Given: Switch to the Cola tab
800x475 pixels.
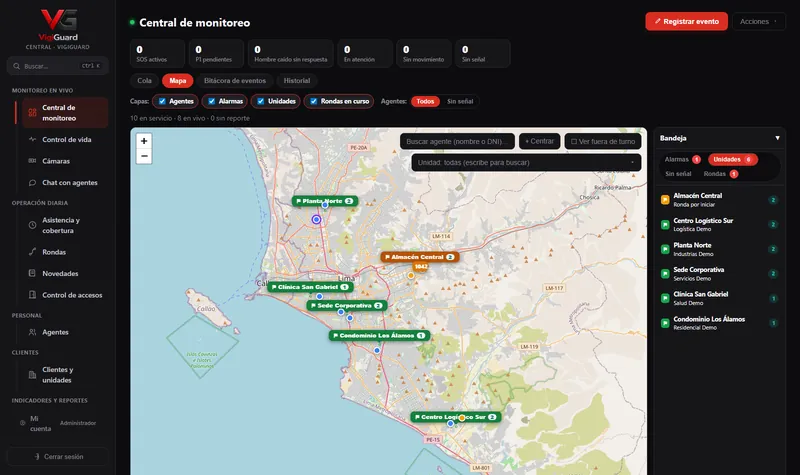Looking at the screenshot, I should 144,81.
